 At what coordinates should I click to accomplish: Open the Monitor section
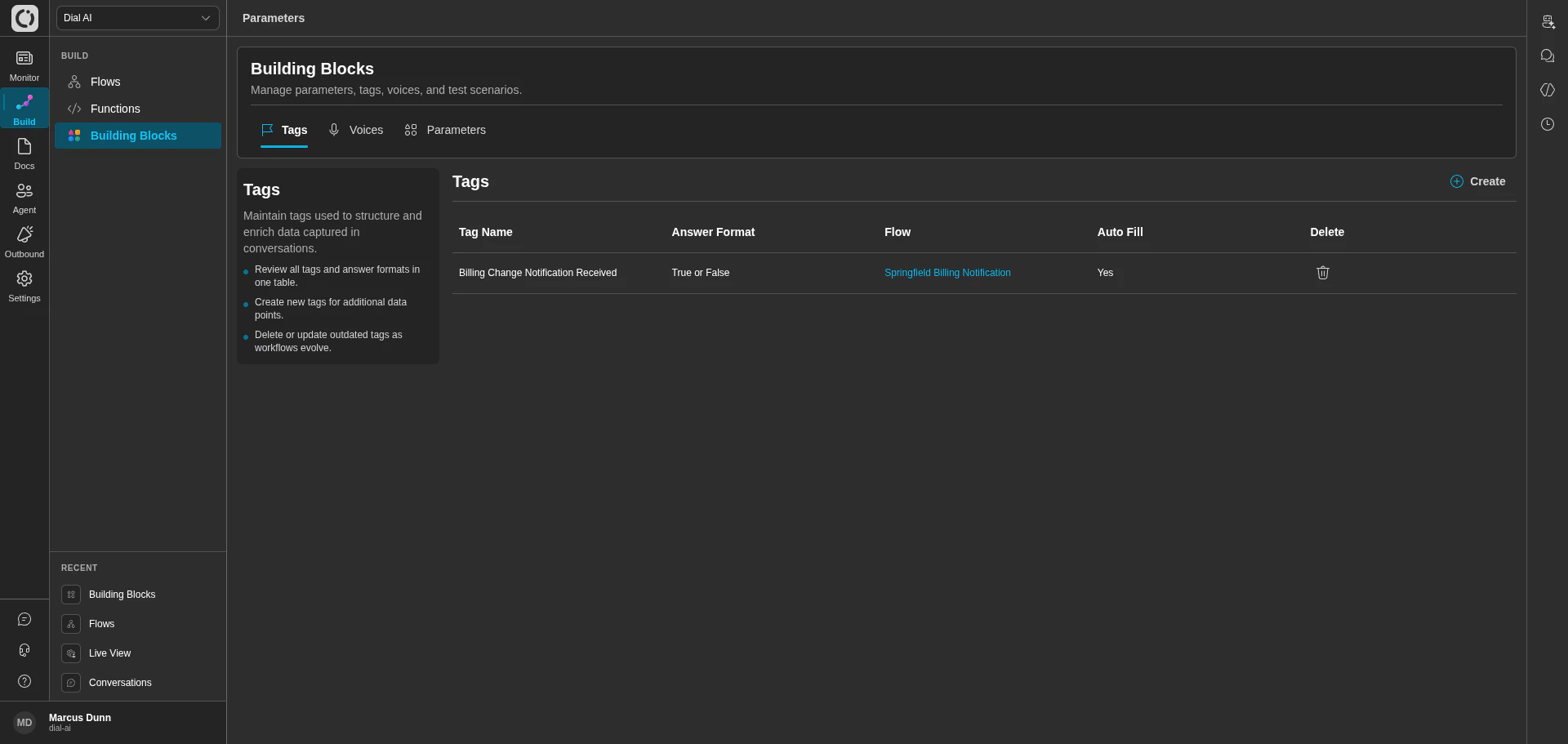click(x=24, y=66)
